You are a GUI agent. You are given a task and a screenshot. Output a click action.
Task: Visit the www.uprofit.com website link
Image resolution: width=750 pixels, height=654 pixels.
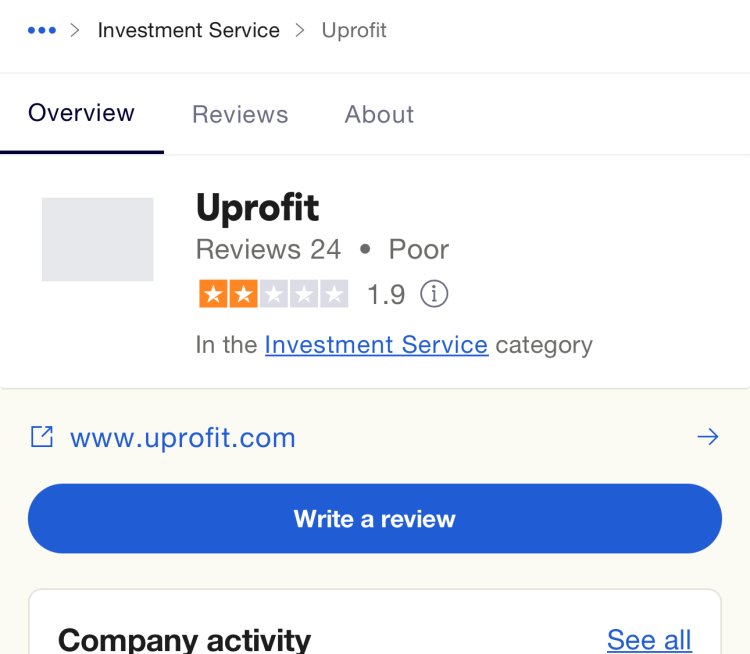[183, 438]
